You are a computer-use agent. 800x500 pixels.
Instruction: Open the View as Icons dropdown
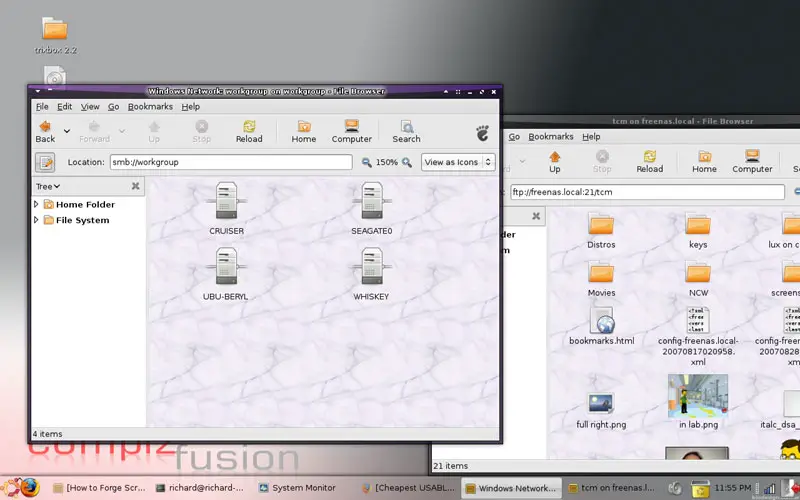pyautogui.click(x=458, y=162)
